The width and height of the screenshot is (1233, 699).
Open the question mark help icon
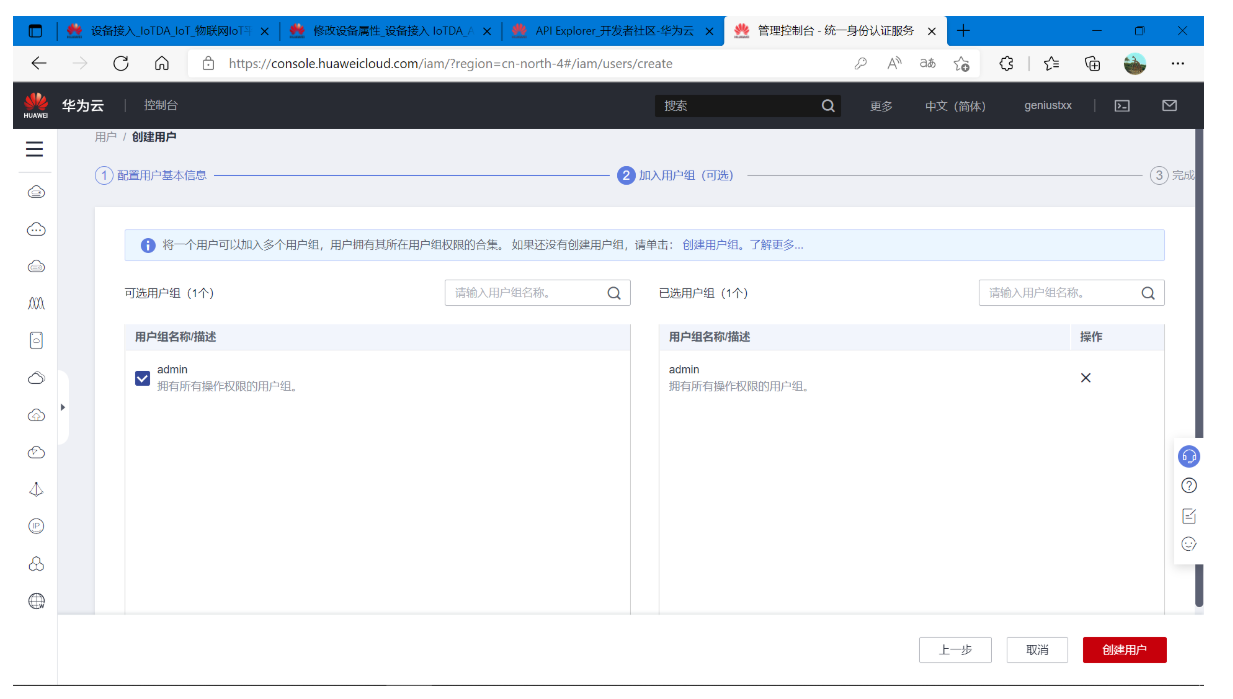tap(1189, 486)
